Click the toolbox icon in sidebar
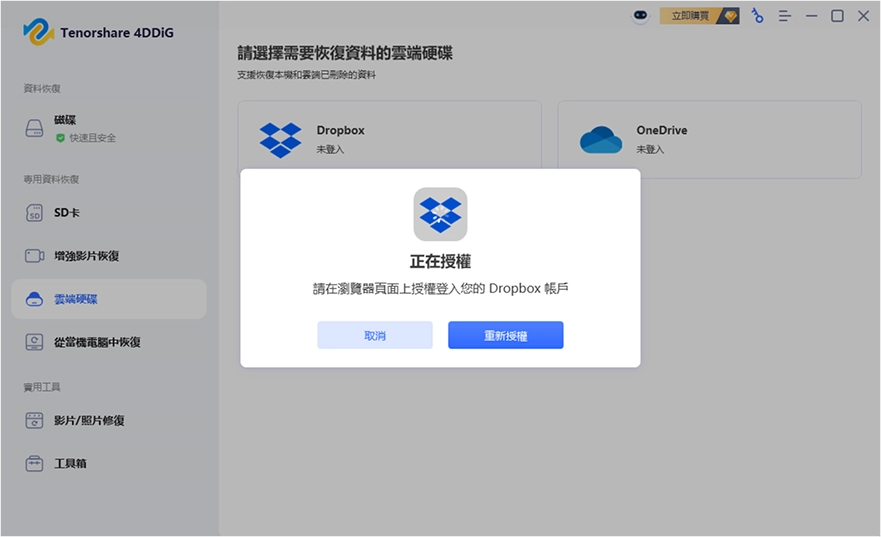The width and height of the screenshot is (881, 537). point(34,463)
